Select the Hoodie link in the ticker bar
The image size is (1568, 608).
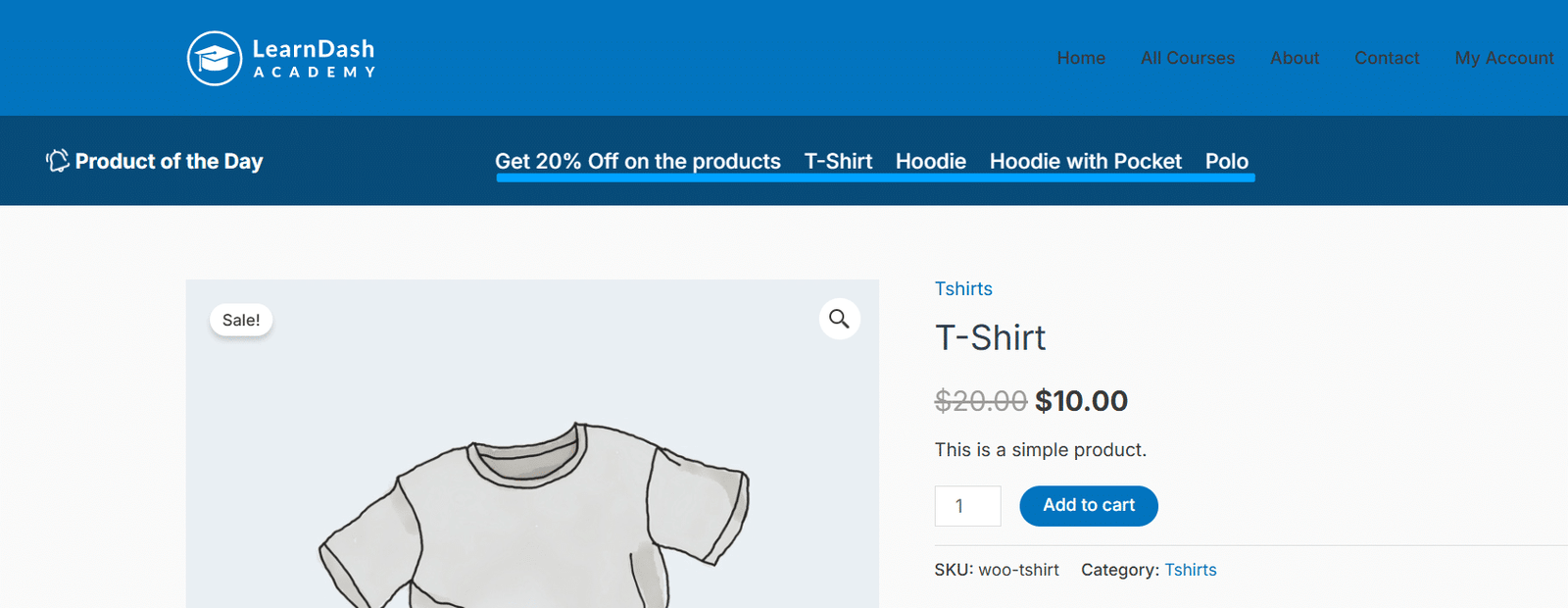[x=931, y=161]
